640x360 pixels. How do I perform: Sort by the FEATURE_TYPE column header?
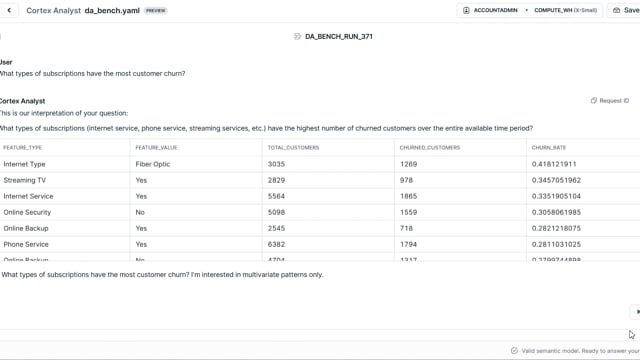click(22, 147)
